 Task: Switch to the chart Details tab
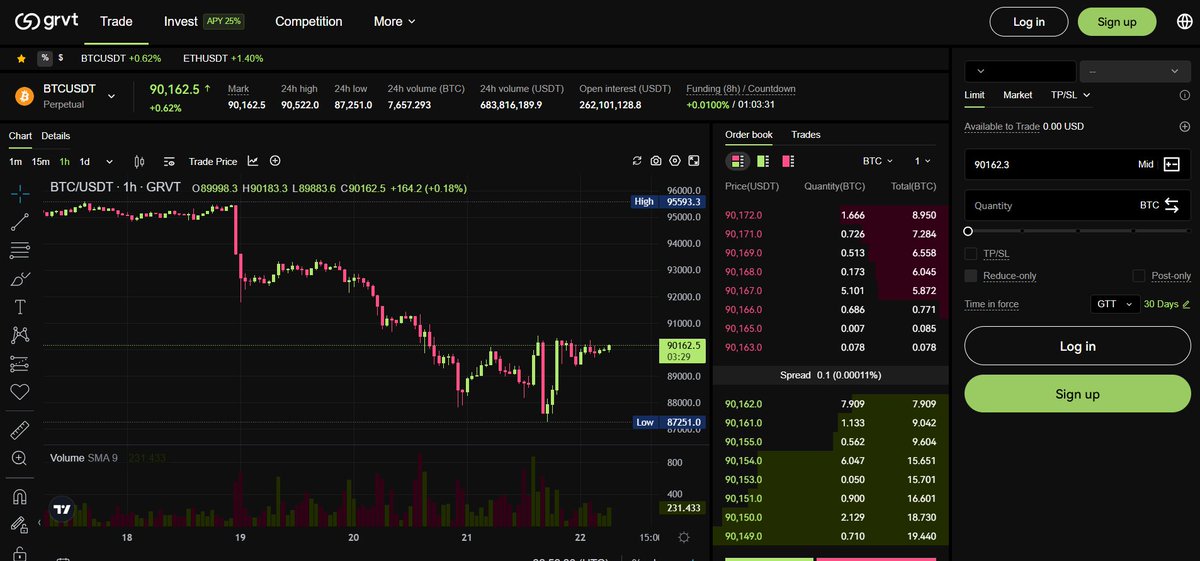click(56, 136)
